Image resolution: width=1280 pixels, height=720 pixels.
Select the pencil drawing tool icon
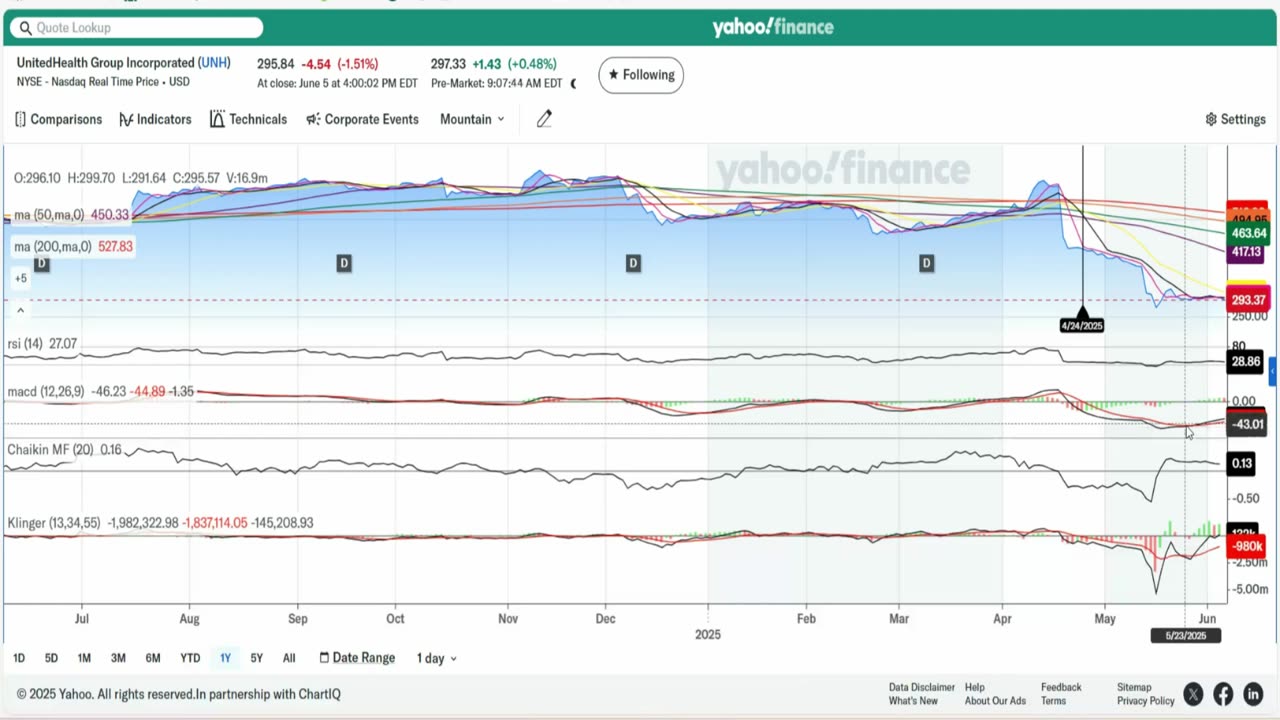click(544, 119)
